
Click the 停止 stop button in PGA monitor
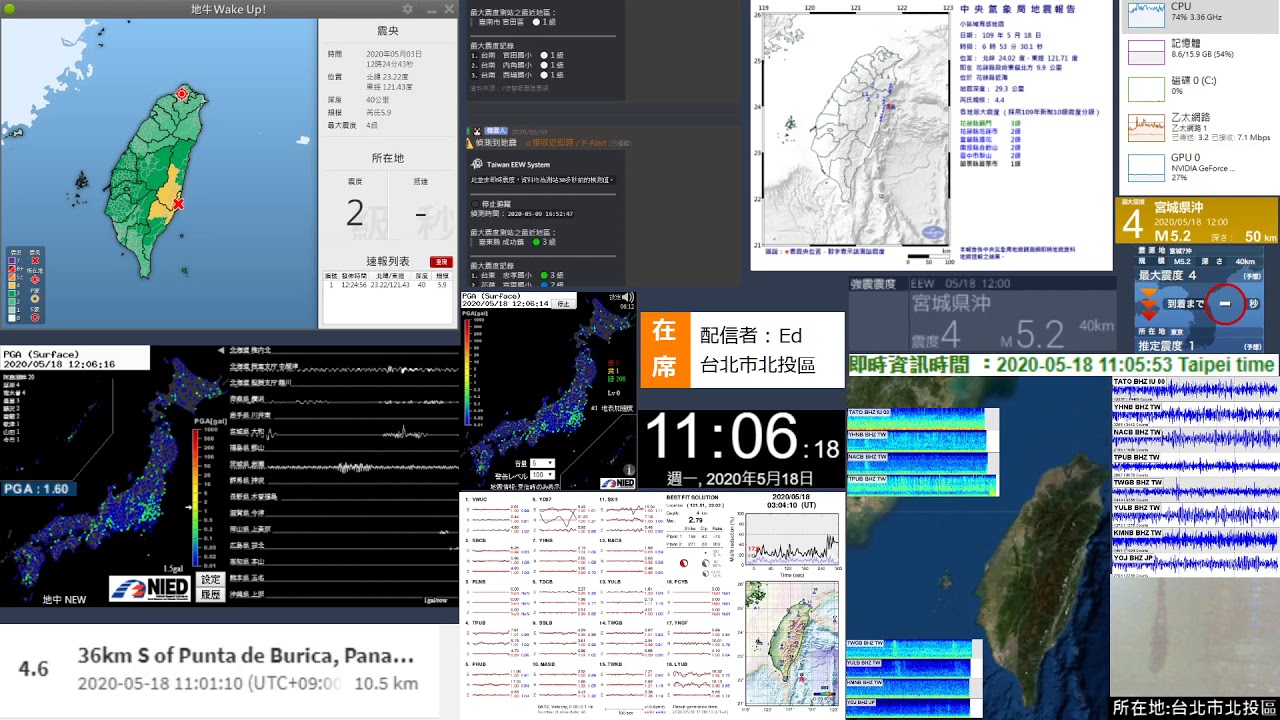pyautogui.click(x=564, y=303)
